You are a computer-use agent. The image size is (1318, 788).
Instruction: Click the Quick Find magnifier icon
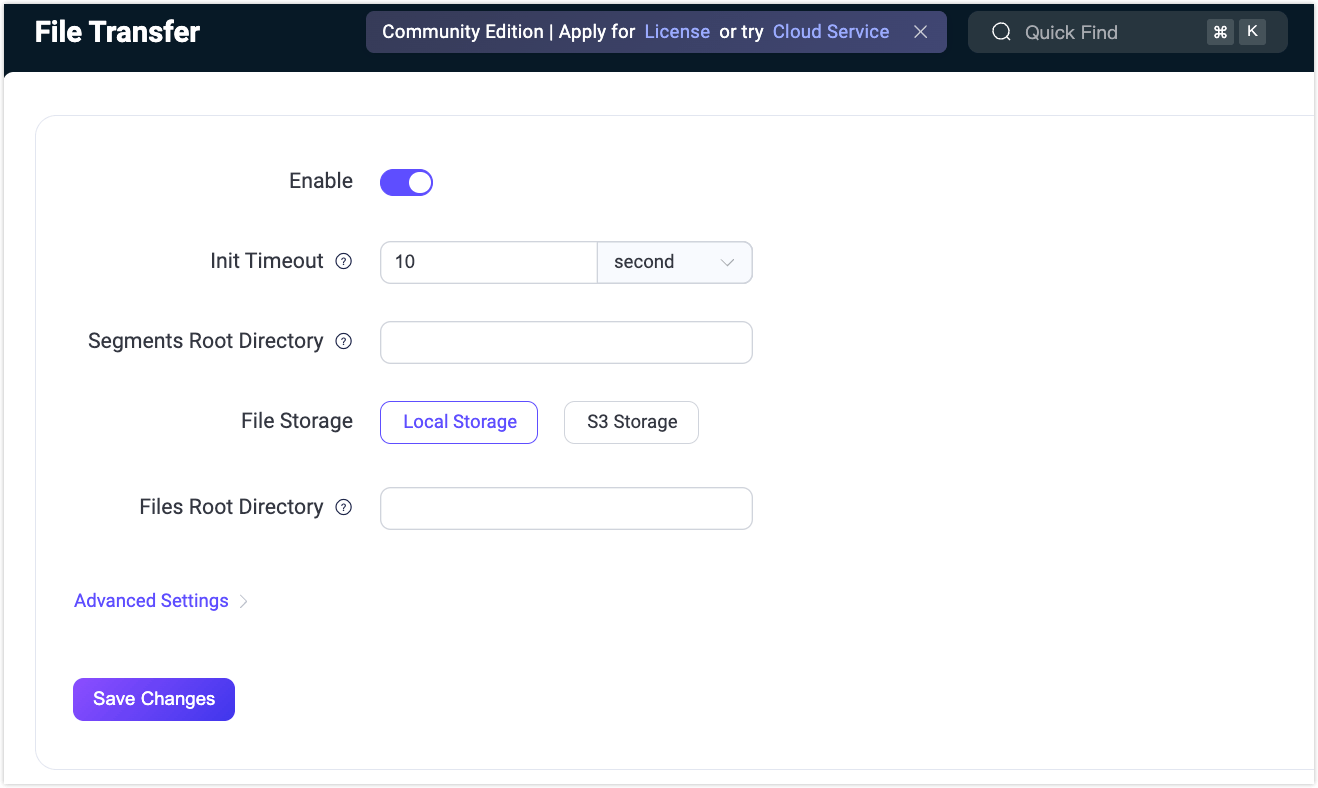tap(1001, 31)
